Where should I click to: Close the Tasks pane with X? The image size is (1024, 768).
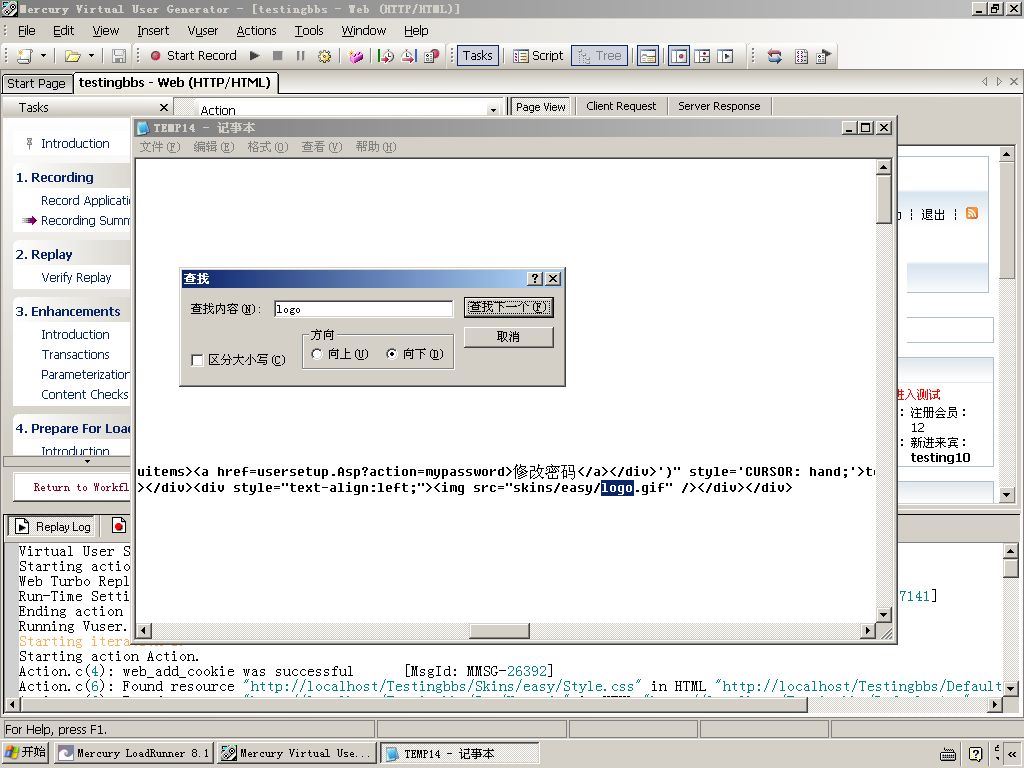coord(164,107)
